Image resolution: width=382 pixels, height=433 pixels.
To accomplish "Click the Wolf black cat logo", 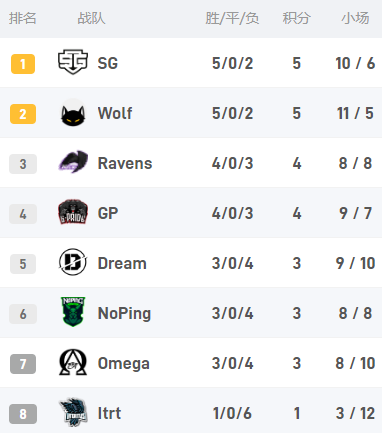I will pyautogui.click(x=73, y=113).
